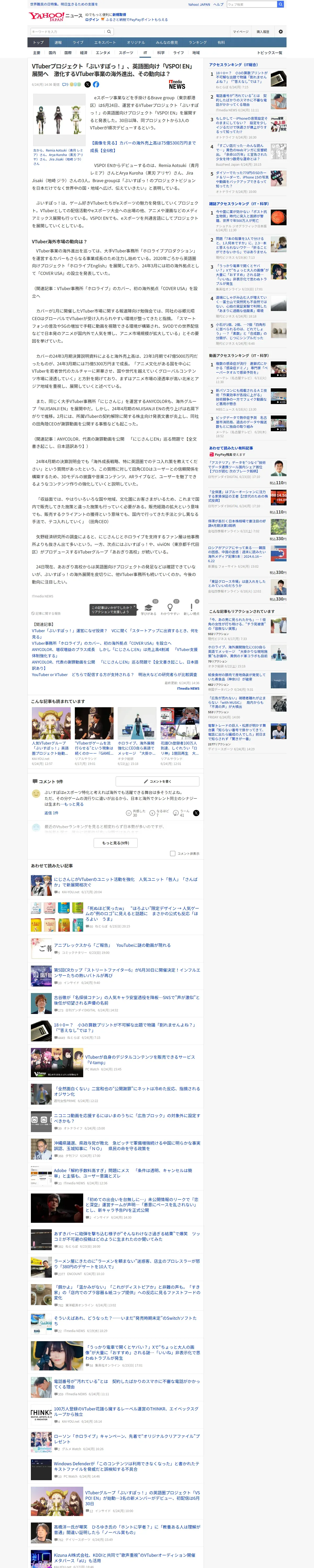The image size is (314, 1568).
Task: Open related link VTuber事務所「ホロライブ」のカバー
Action: (x=102, y=643)
